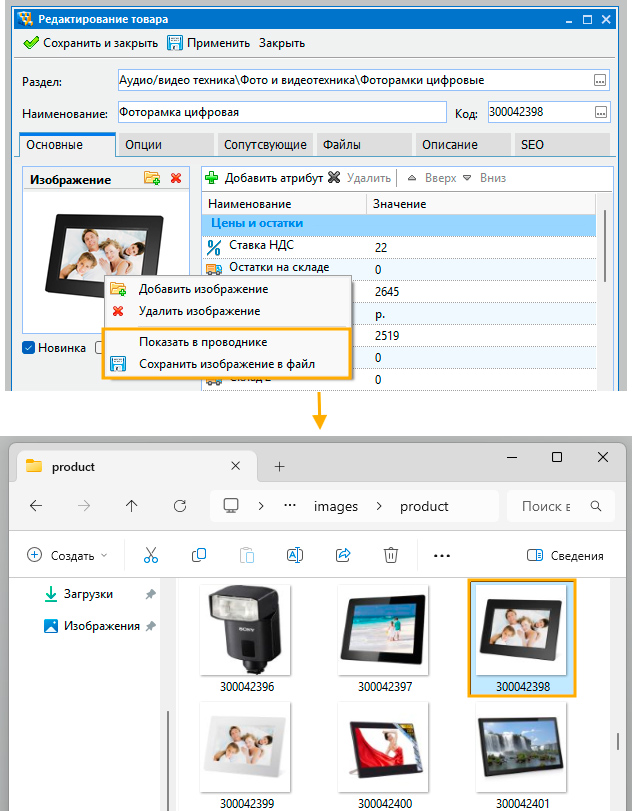The width and height of the screenshot is (632, 811).
Task: Click the This PC monitor icon in breadcrumb
Action: tap(231, 505)
